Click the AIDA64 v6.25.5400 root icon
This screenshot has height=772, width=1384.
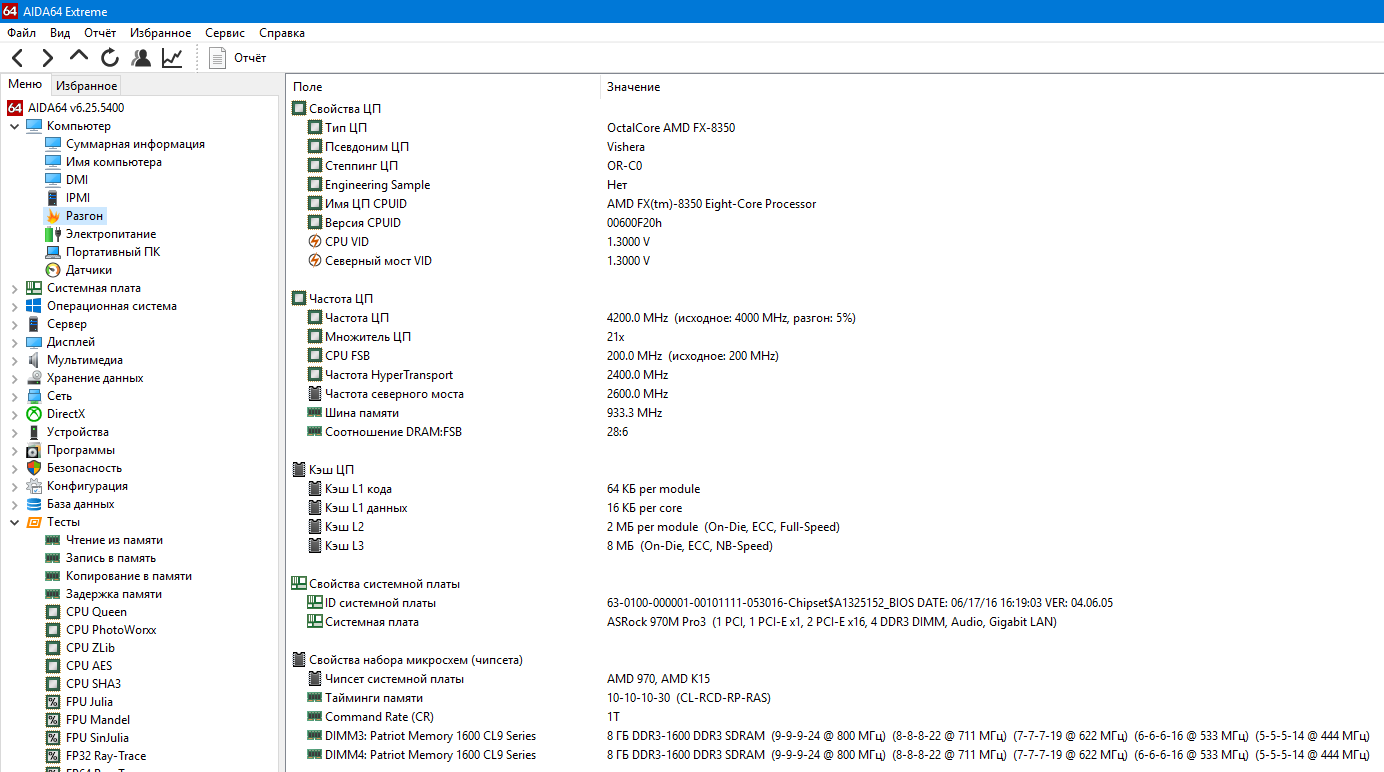pos(15,107)
